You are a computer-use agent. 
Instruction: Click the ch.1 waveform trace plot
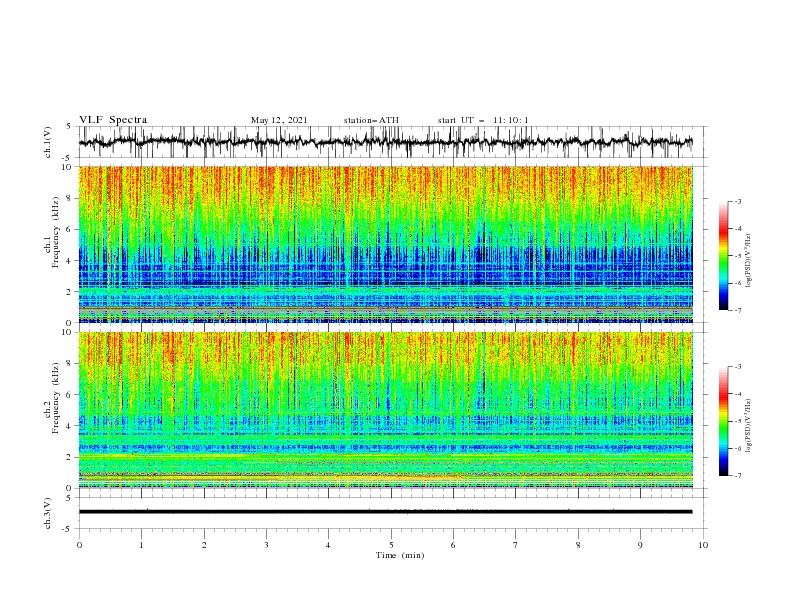(385, 142)
